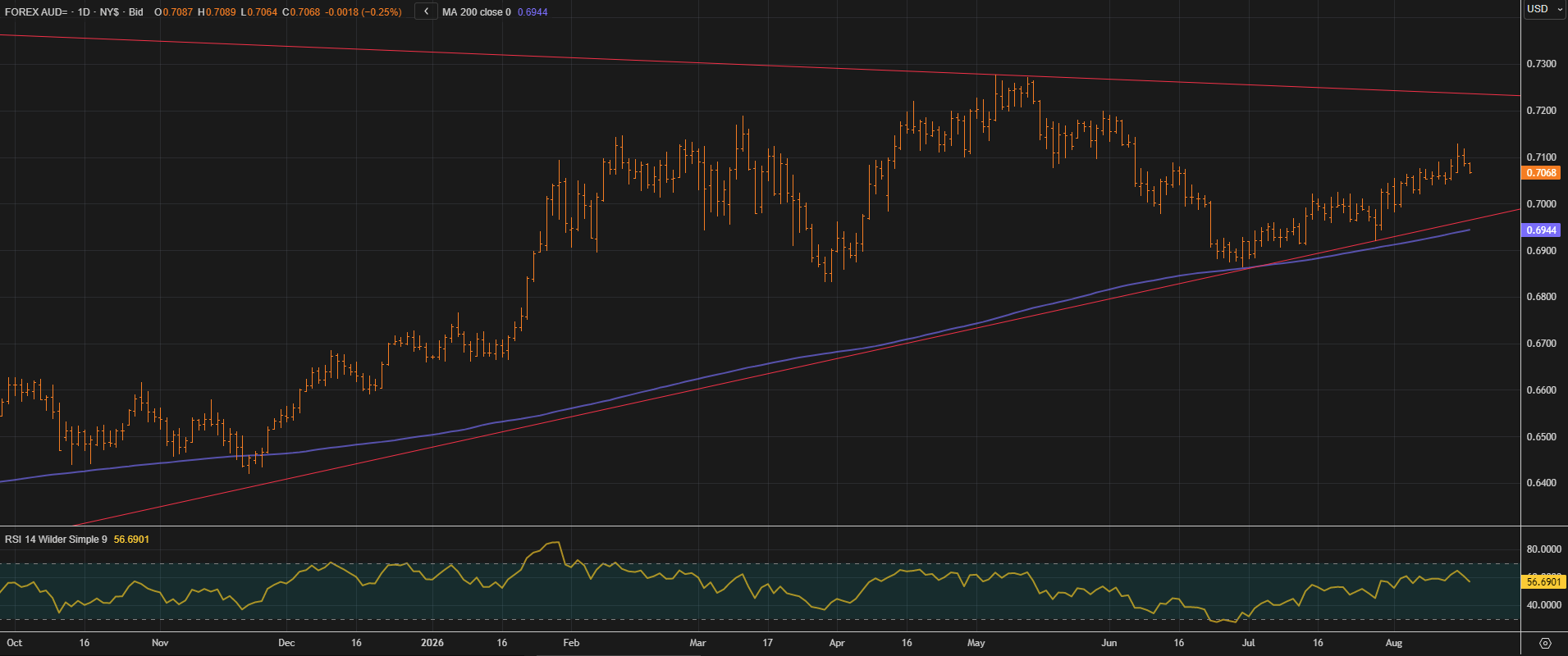Click the orange 0.7068 last-price tag
This screenshot has width=1568, height=656.
tap(1541, 173)
